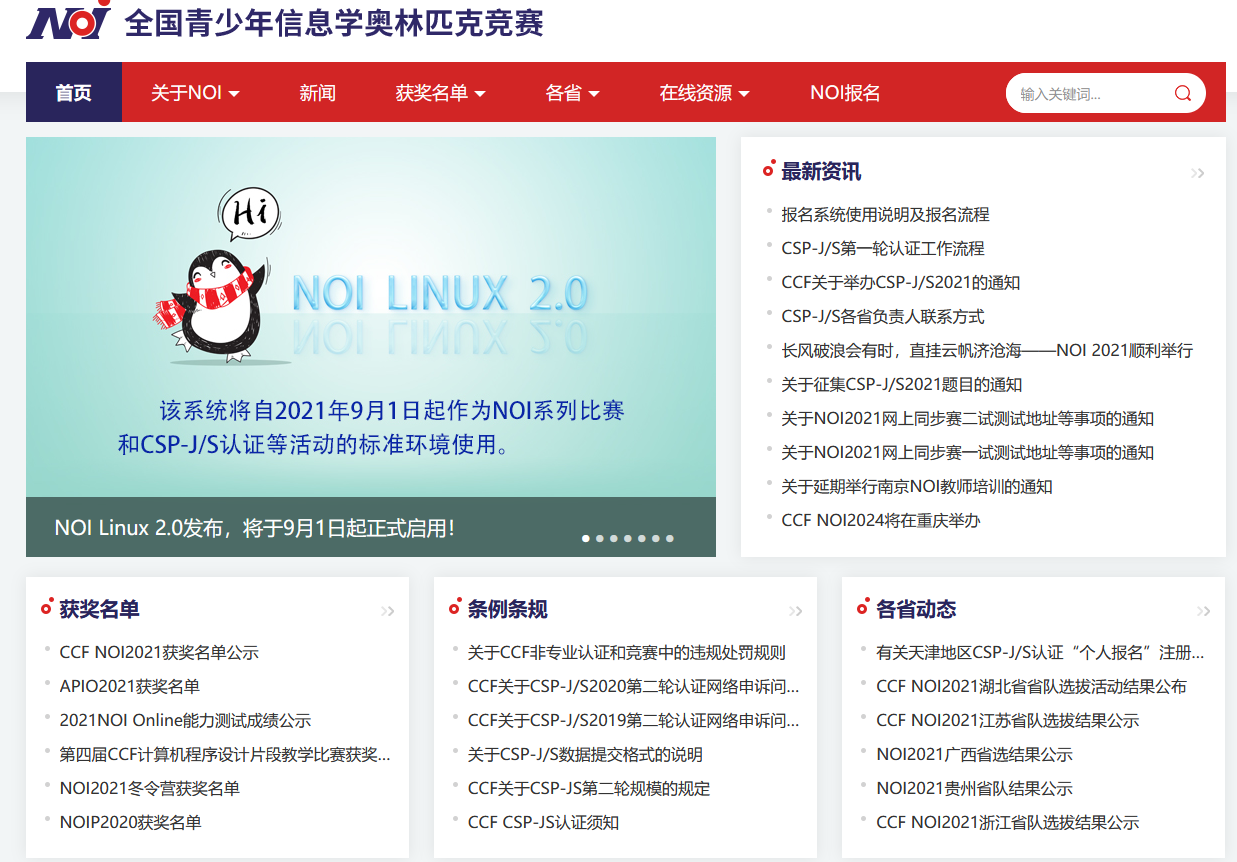Open more 最新资讯 via double-arrow icon

click(1197, 174)
